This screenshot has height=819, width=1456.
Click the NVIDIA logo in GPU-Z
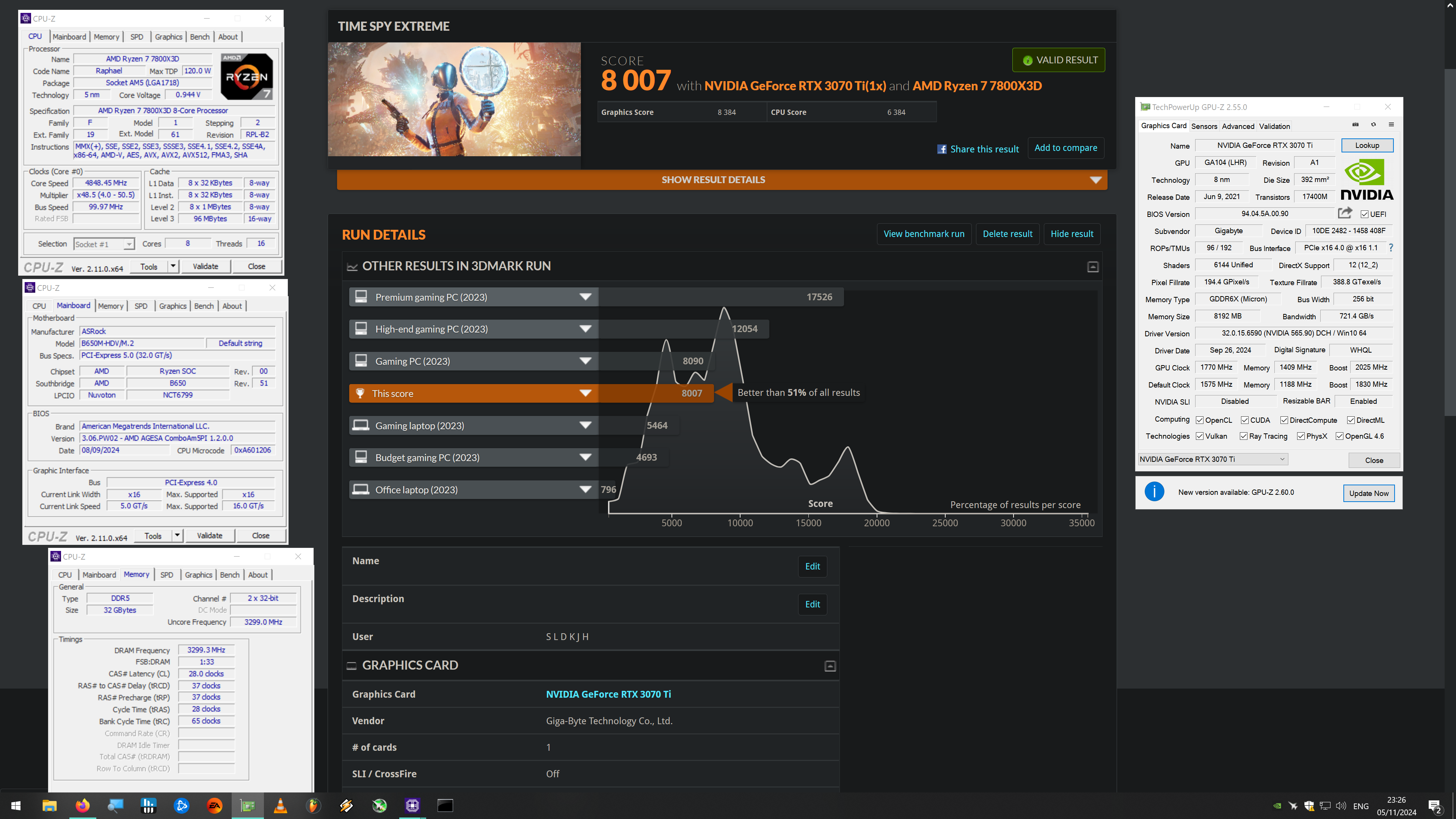[1367, 179]
